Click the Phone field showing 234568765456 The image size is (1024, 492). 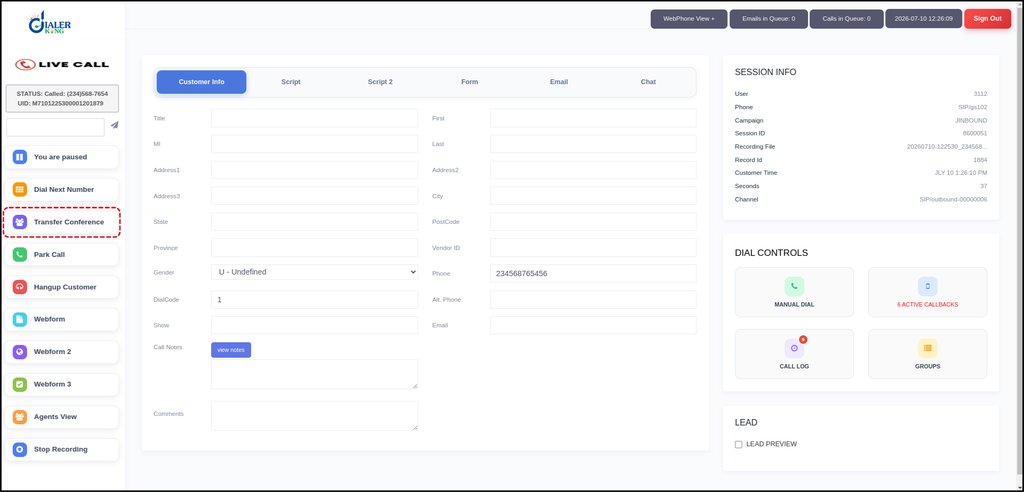tap(593, 274)
